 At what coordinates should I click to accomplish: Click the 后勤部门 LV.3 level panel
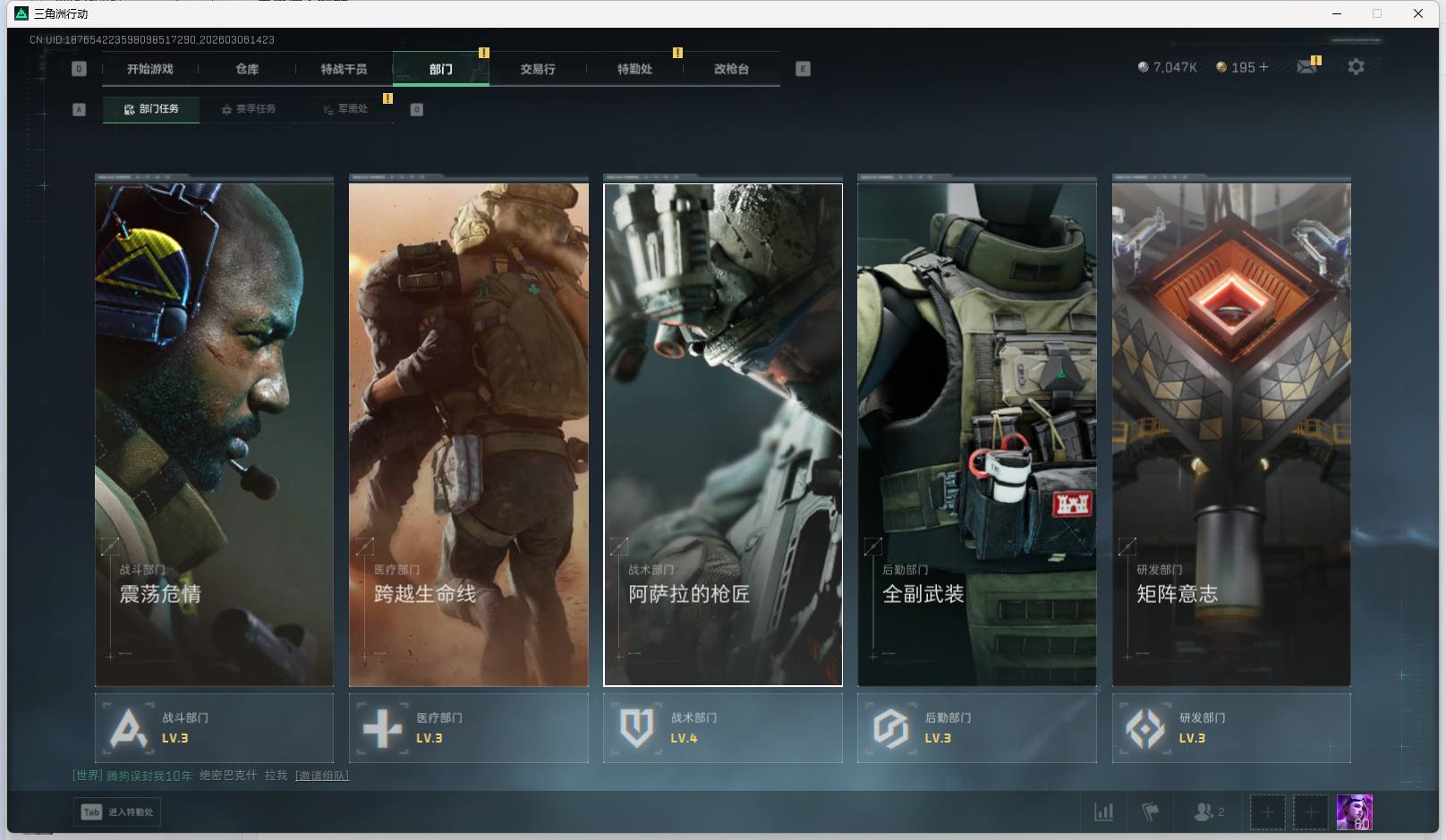(x=976, y=728)
